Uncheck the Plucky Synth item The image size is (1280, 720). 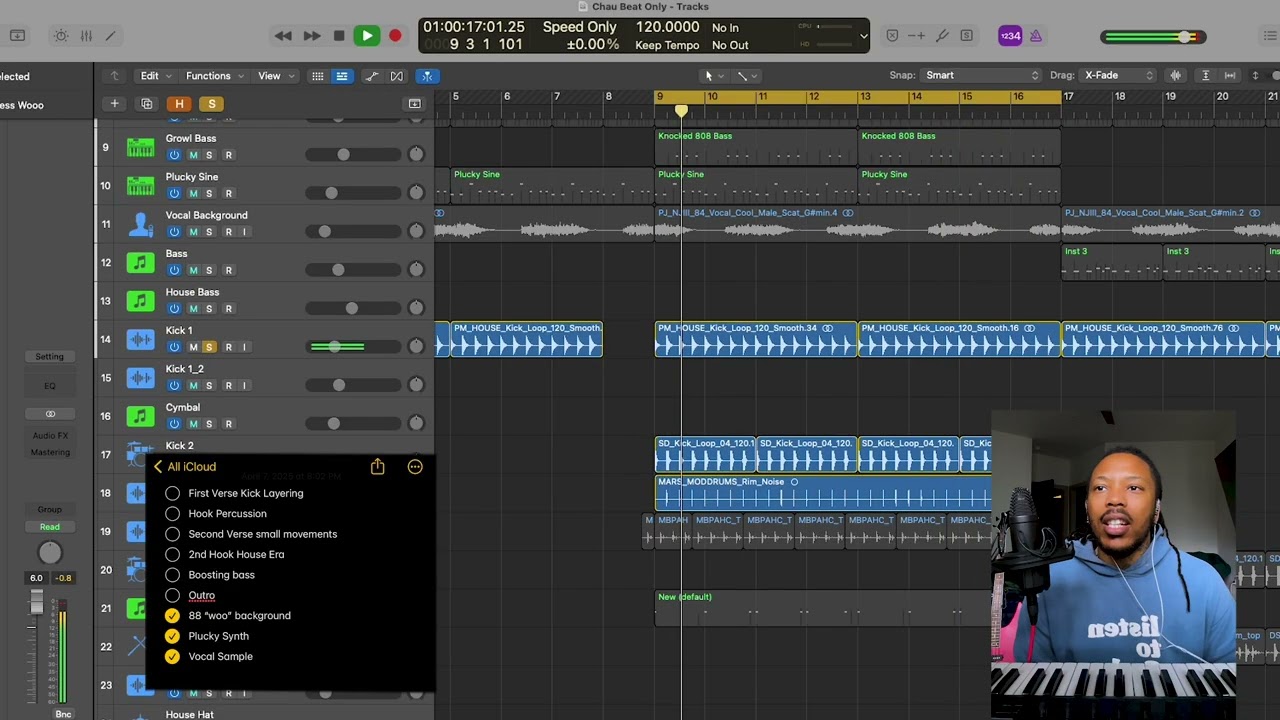point(172,636)
